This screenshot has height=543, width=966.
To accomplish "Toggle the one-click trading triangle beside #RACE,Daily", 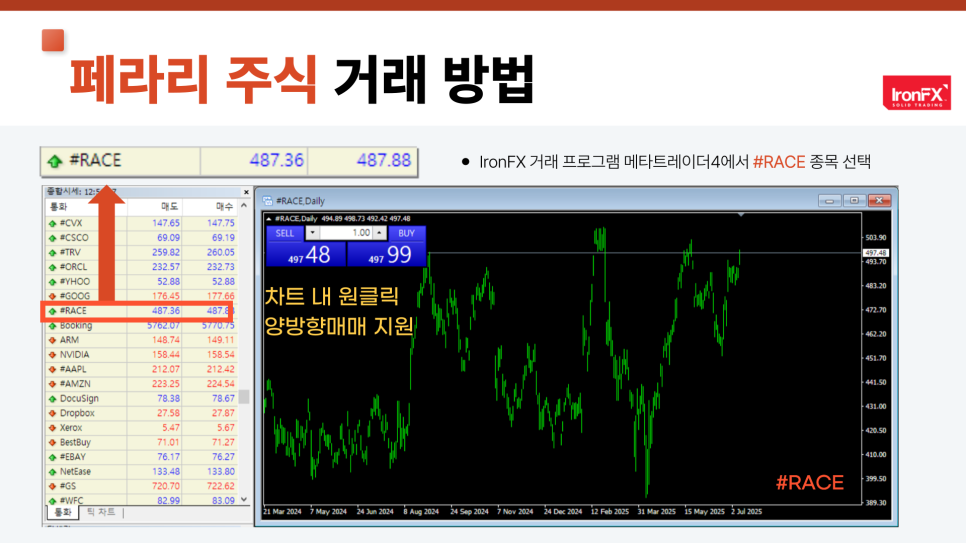I will 269,219.
